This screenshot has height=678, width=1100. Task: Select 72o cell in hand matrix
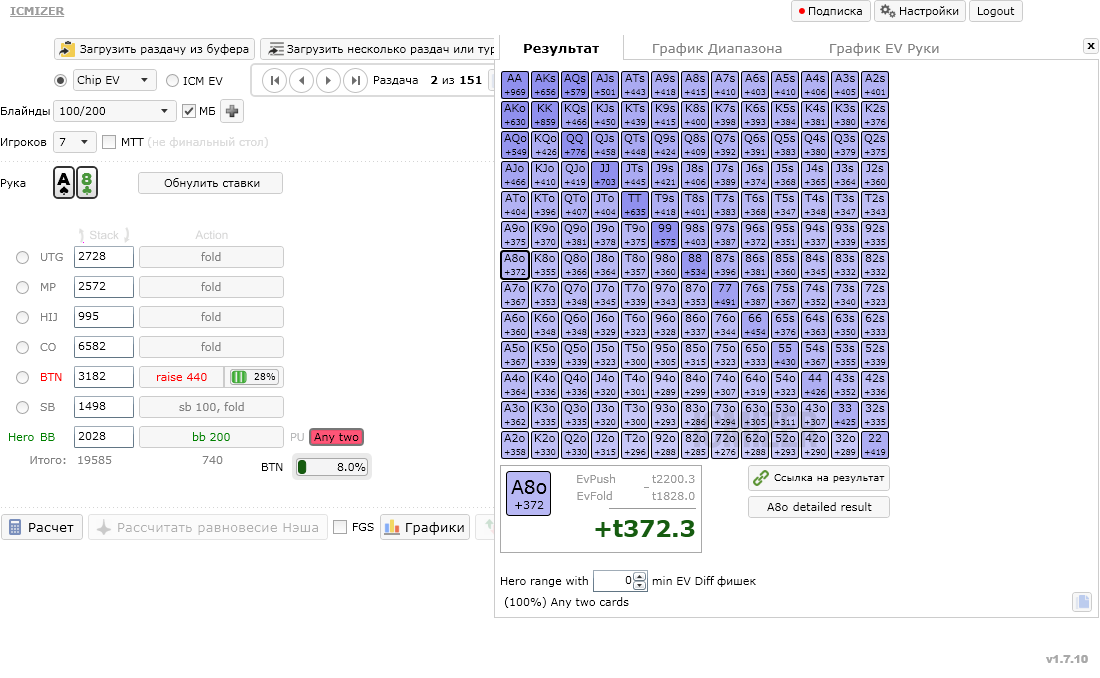point(725,444)
